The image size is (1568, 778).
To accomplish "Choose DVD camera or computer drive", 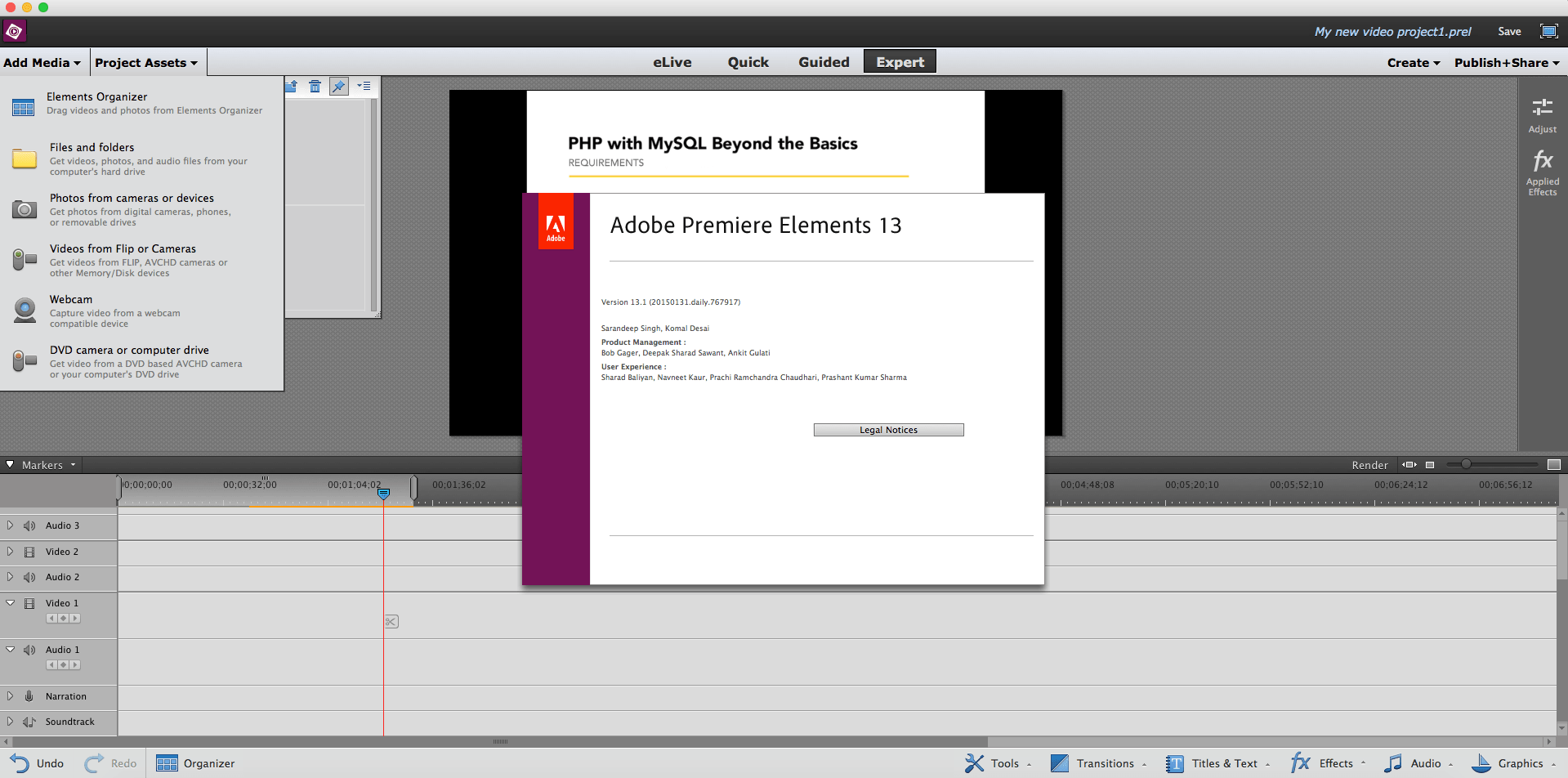I will pos(141,361).
